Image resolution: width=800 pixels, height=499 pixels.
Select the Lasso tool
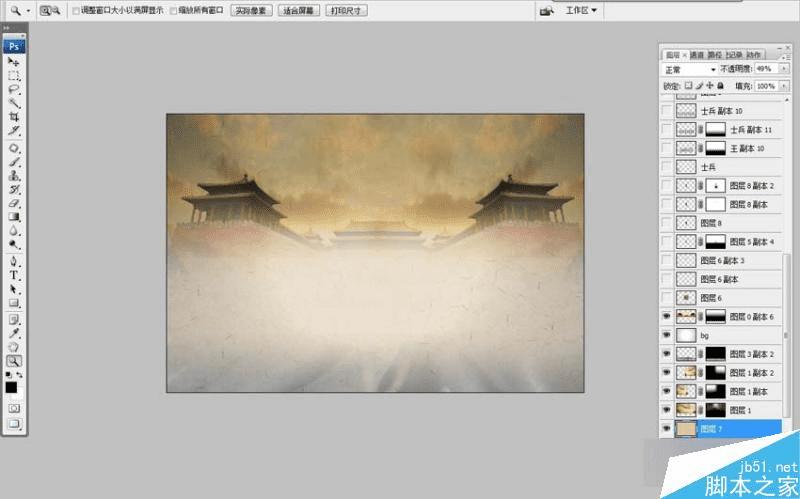point(14,89)
